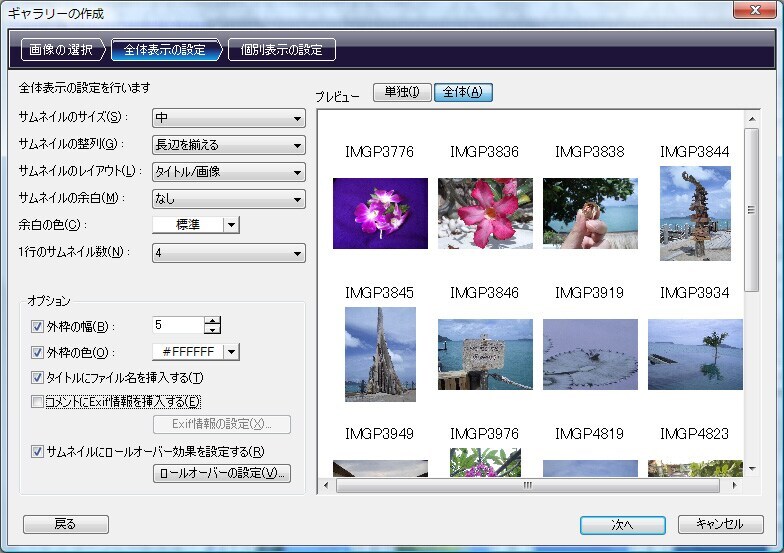Select the IMGP3836 pink flower thumbnail
784x553 pixels.
pyautogui.click(x=486, y=213)
